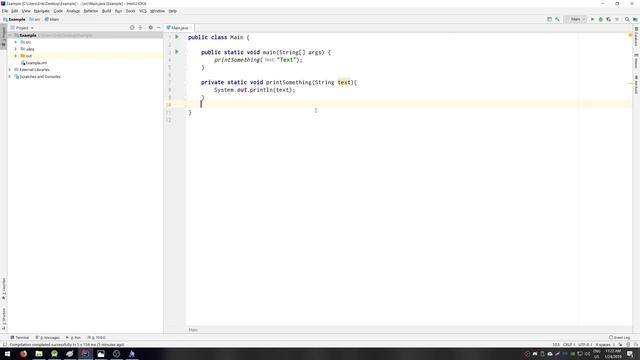Select Example.iml file in project tree
Image resolution: width=640 pixels, height=360 pixels.
tap(34, 63)
